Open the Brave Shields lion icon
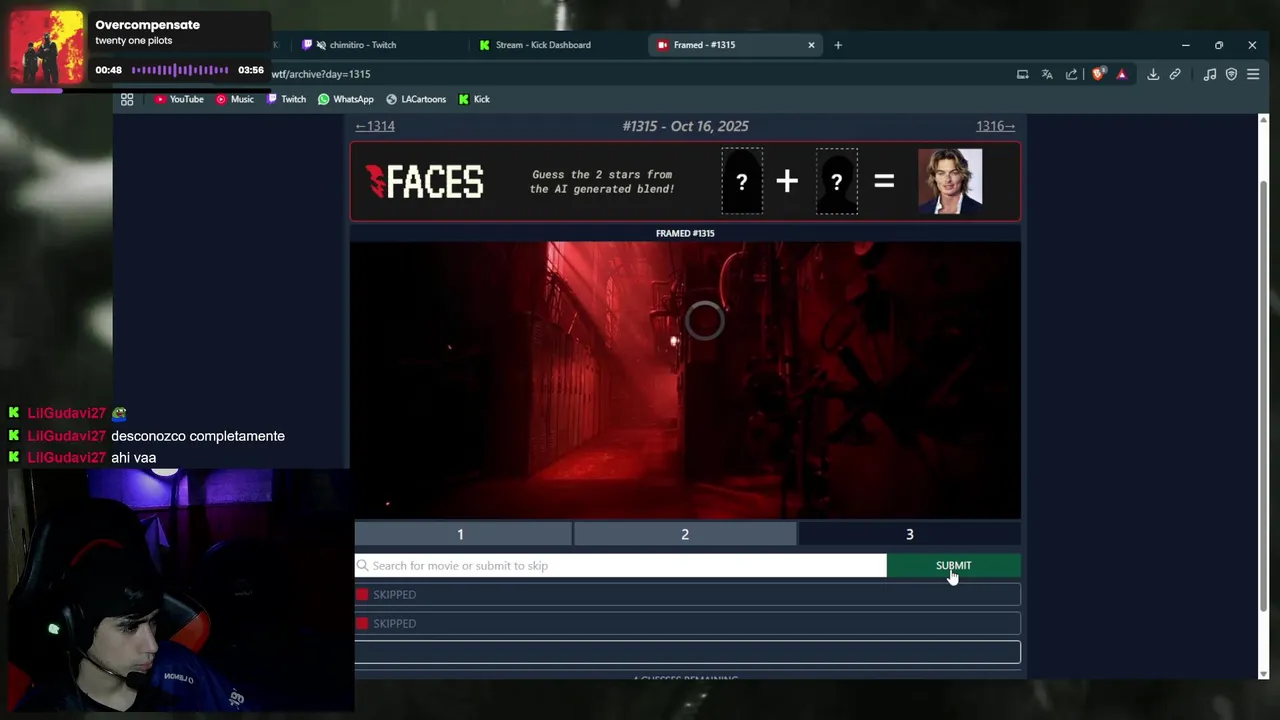This screenshot has width=1280, height=720. [x=1098, y=74]
